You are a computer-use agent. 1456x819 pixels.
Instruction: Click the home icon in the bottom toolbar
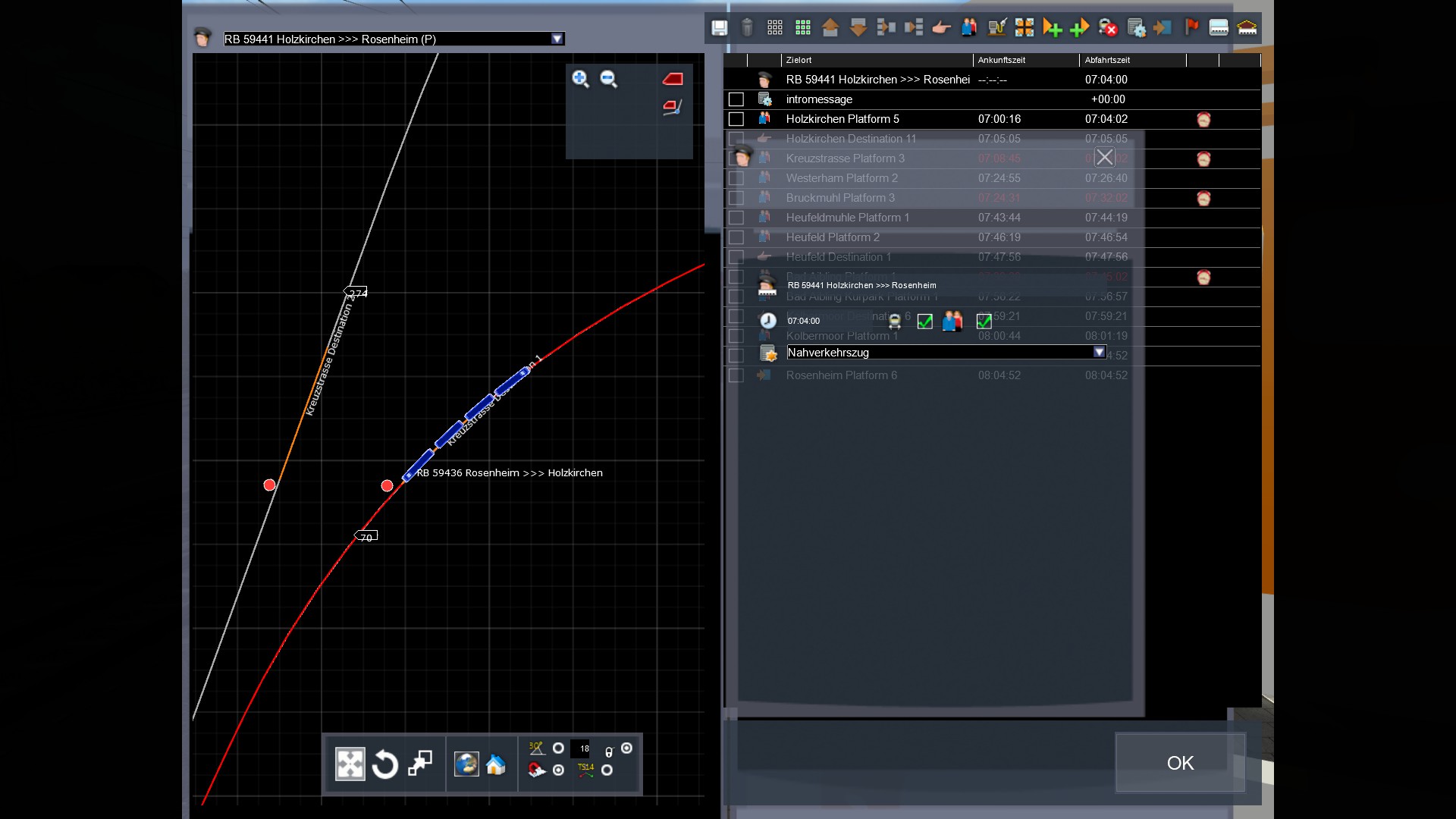pos(496,764)
